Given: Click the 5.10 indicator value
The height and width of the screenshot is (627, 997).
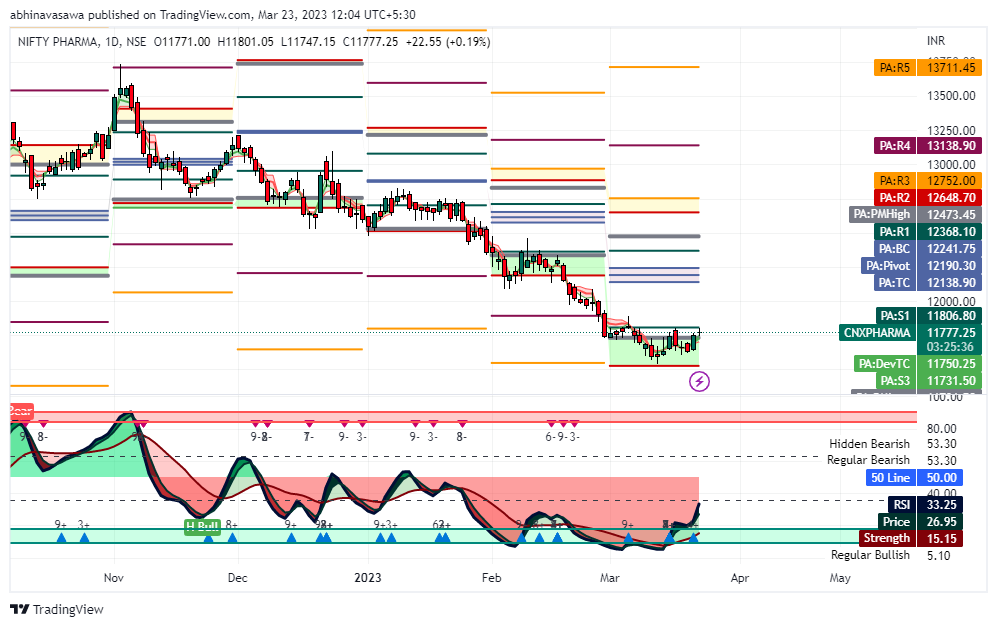Looking at the screenshot, I should pyautogui.click(x=939, y=556).
